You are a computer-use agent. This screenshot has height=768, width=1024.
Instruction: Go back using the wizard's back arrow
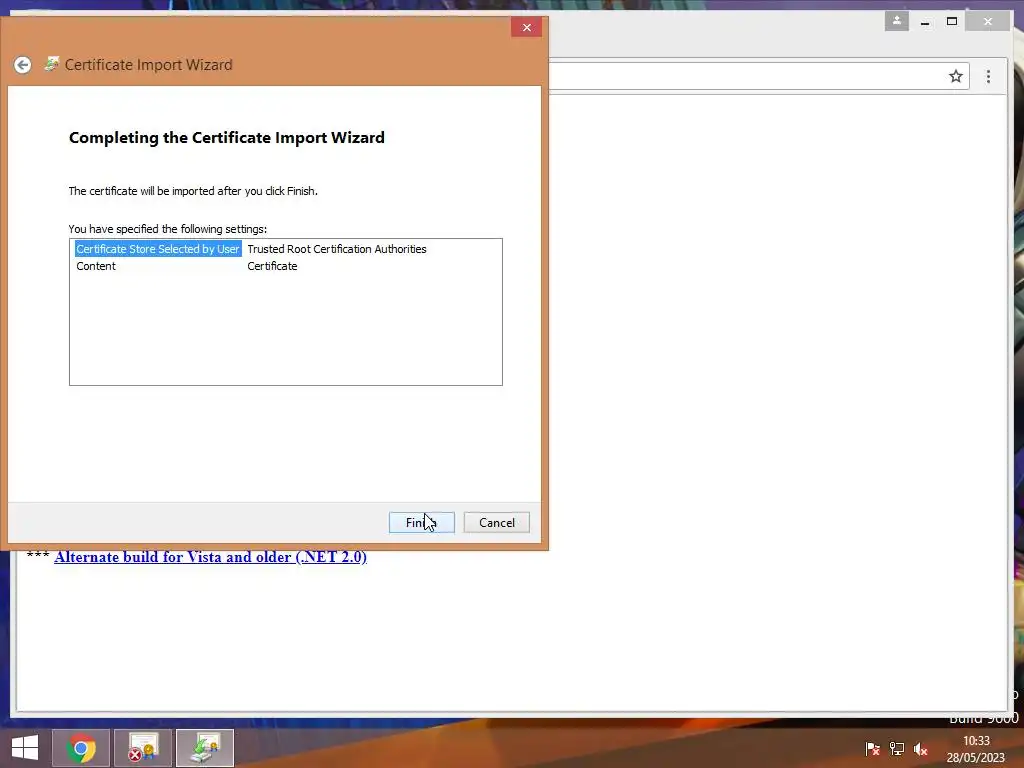[x=23, y=65]
